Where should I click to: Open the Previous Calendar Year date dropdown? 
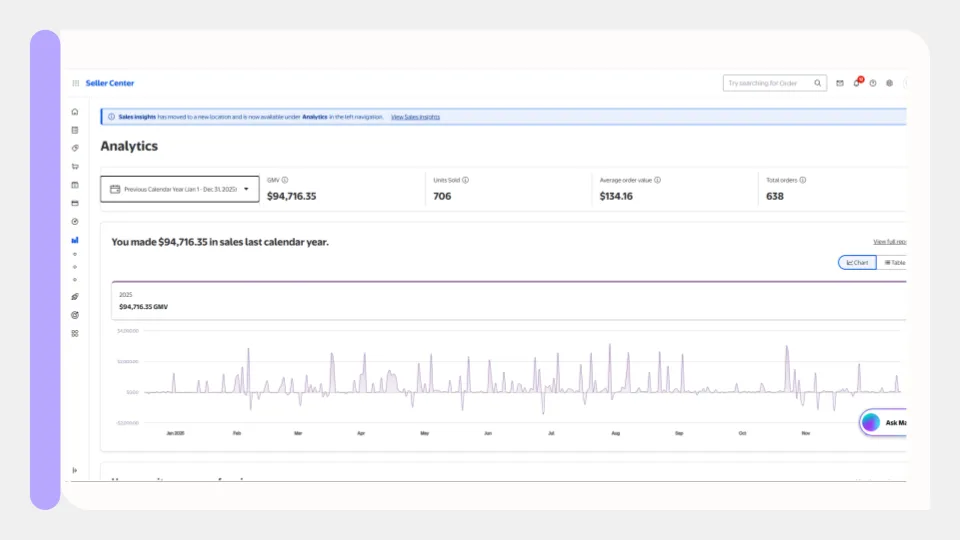point(180,188)
